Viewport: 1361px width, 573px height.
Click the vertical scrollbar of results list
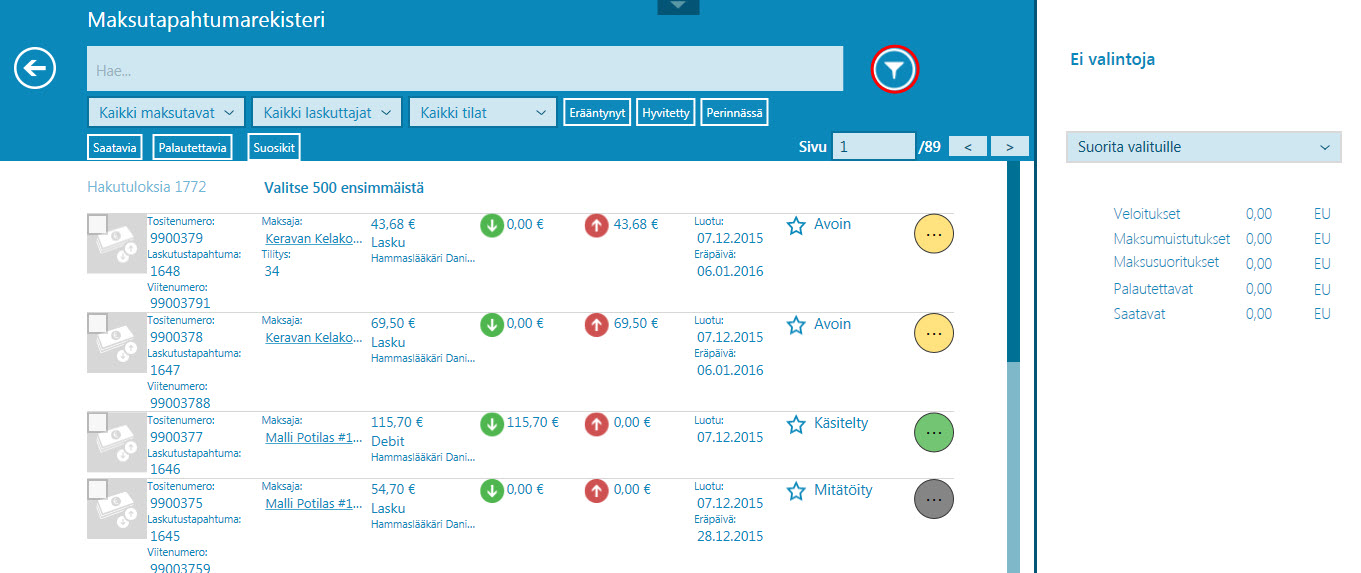click(x=1013, y=367)
